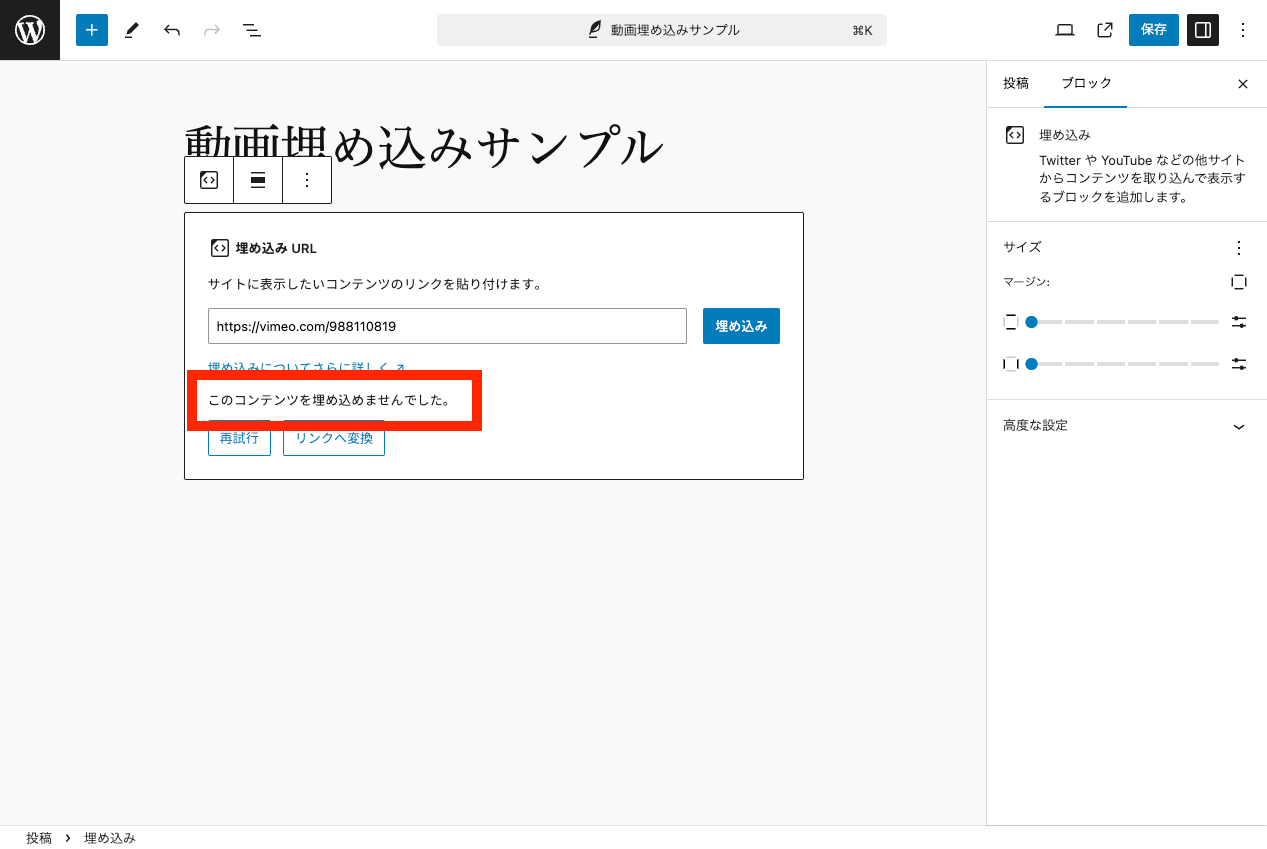Select 埋め込み in the bottom breadcrumb
Screen dimensions: 1267x849
tap(110, 838)
